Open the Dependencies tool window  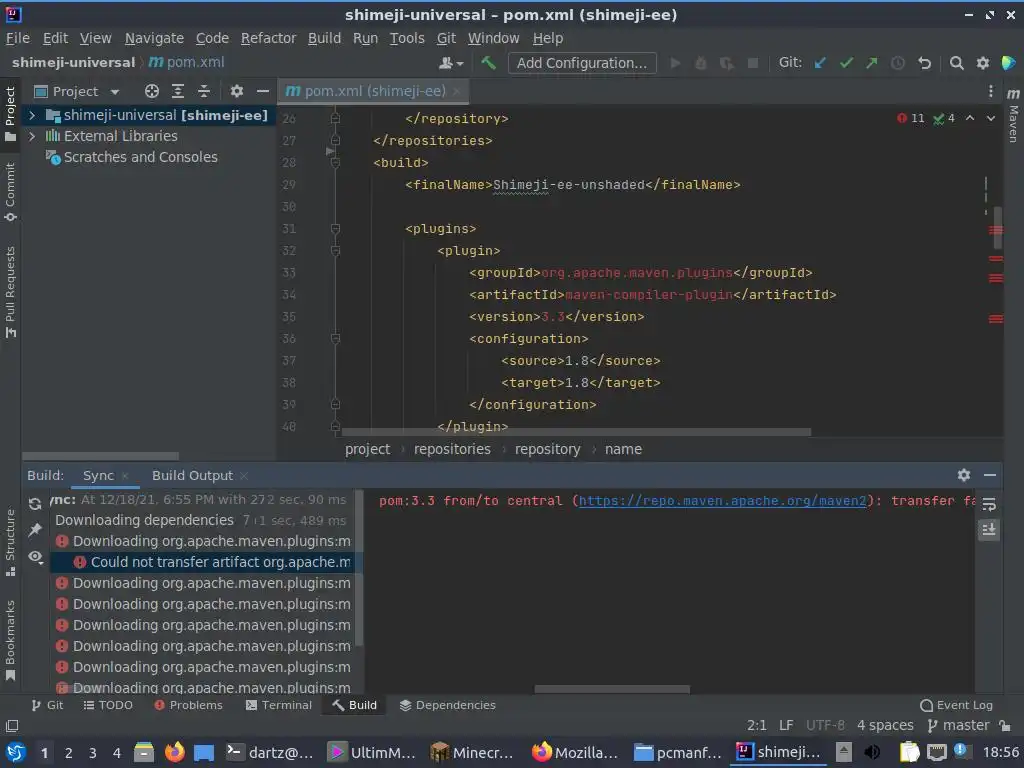tap(447, 705)
